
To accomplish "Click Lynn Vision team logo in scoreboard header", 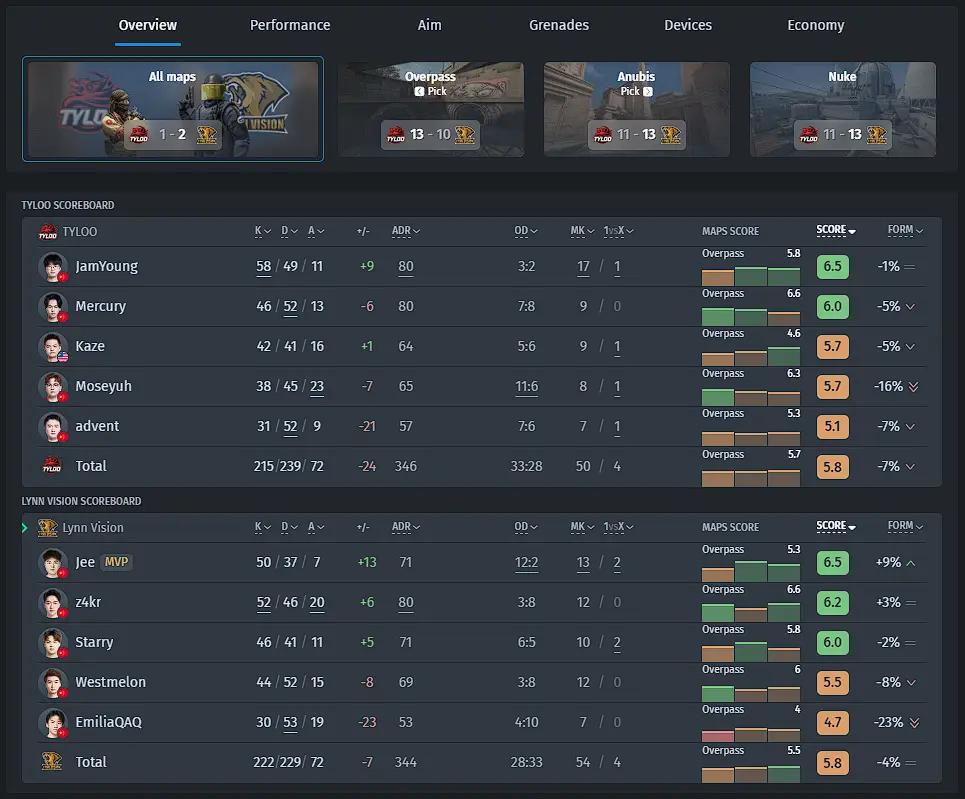I will click(47, 528).
